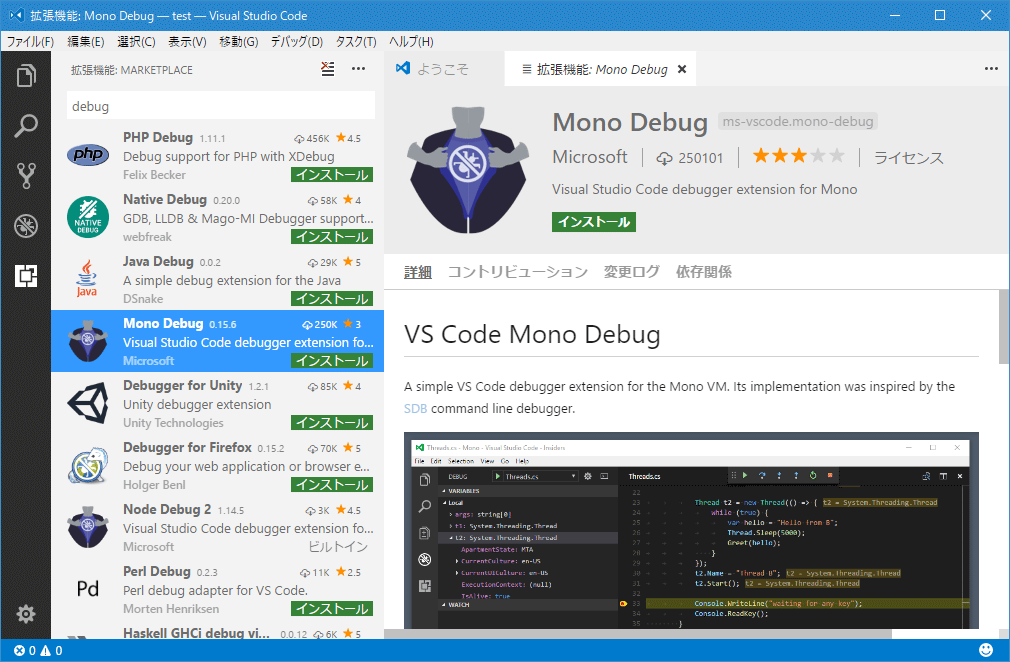Screen dimensions: 1010x662
Task: Follow the SDB hyperlink in description
Action: pyautogui.click(x=415, y=408)
